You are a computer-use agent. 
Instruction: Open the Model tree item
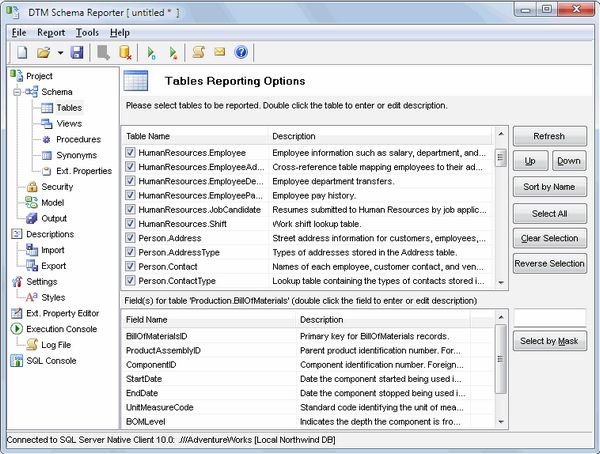click(x=52, y=203)
